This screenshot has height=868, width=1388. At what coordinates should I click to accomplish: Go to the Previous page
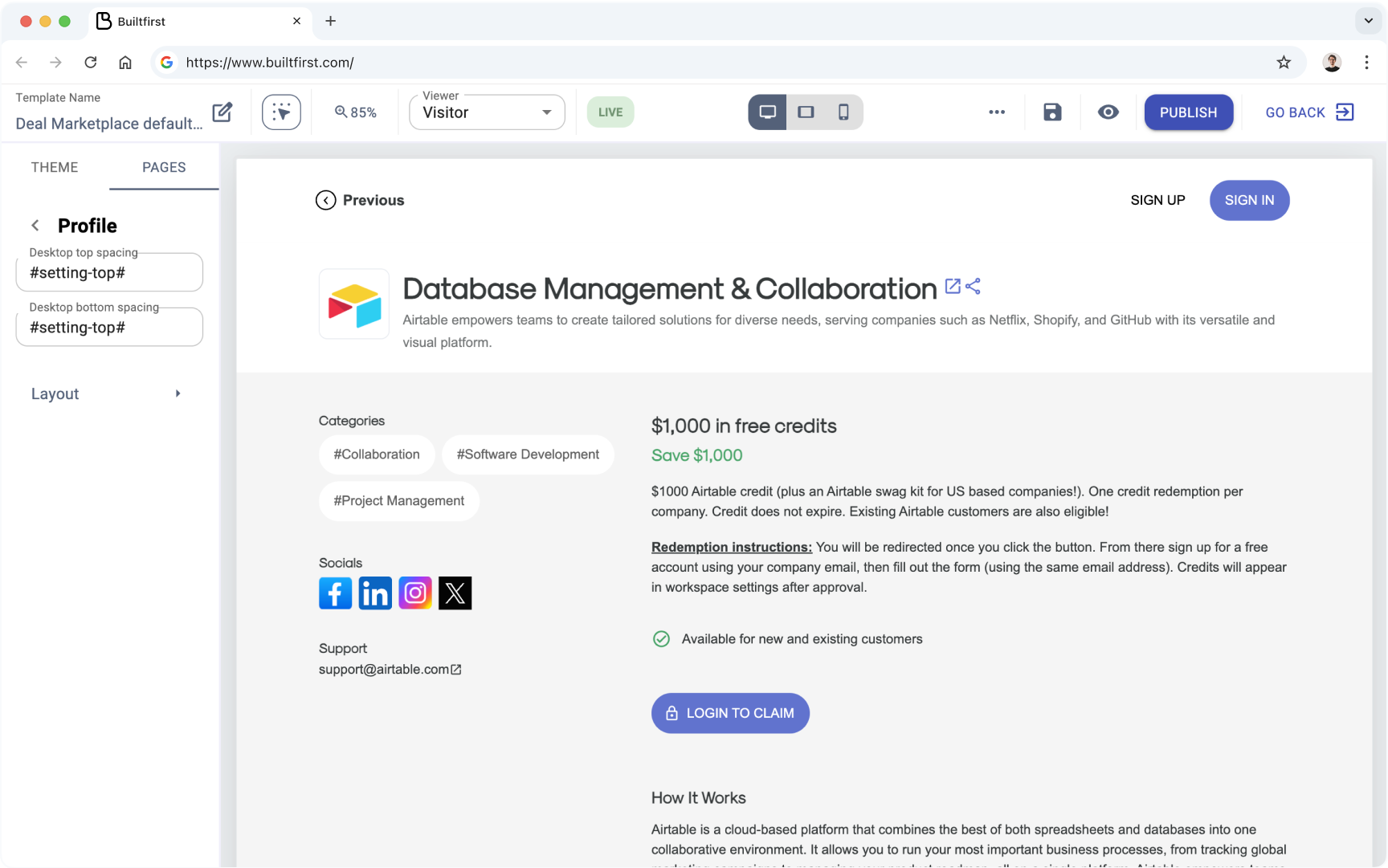360,200
